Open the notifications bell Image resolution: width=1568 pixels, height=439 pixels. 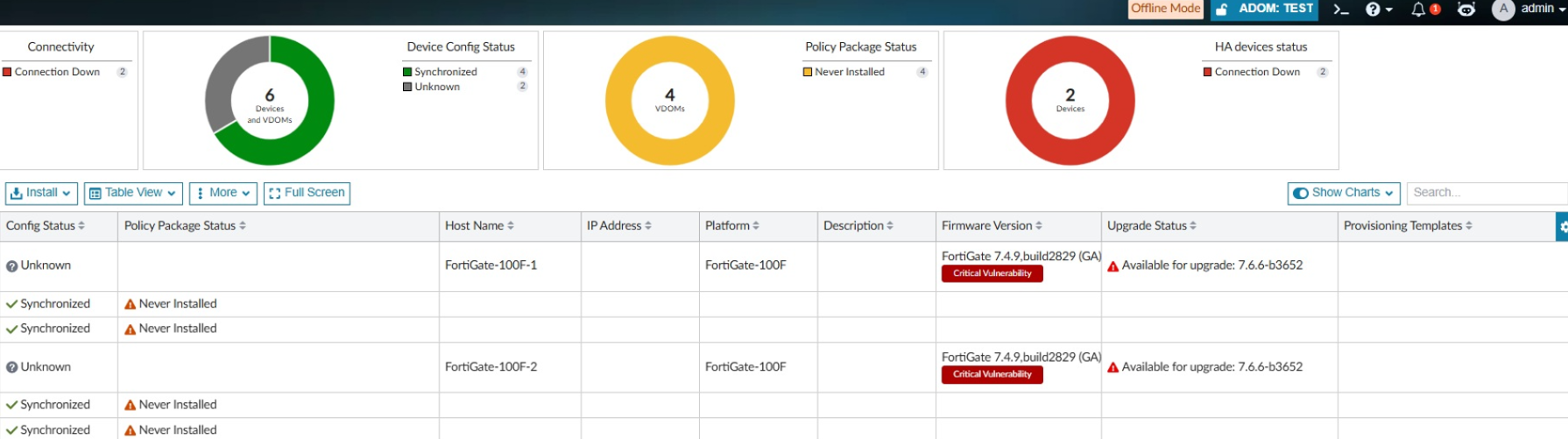(1418, 9)
